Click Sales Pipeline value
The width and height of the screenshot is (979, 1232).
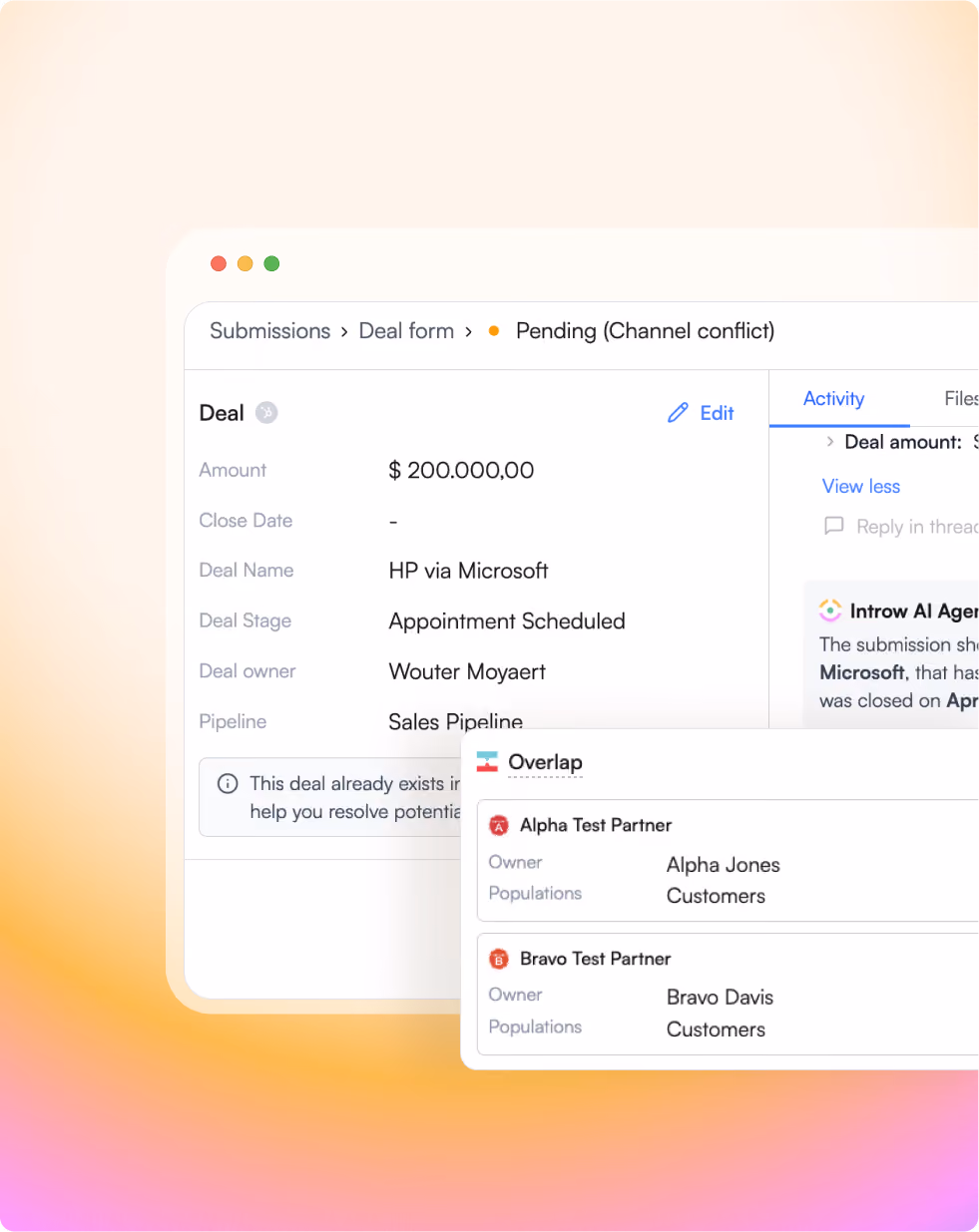coord(455,720)
